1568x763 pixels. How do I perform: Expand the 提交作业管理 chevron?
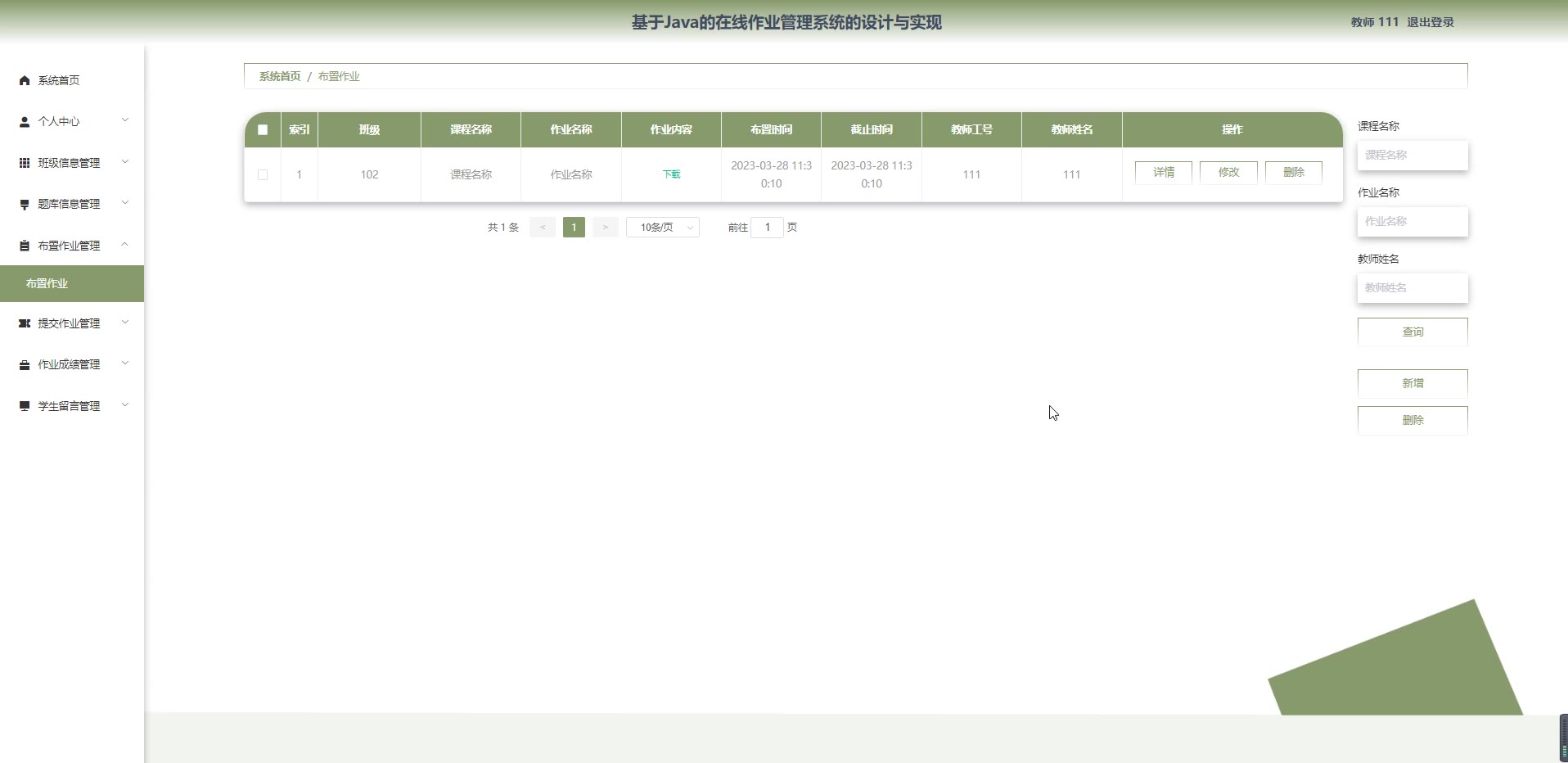point(125,323)
